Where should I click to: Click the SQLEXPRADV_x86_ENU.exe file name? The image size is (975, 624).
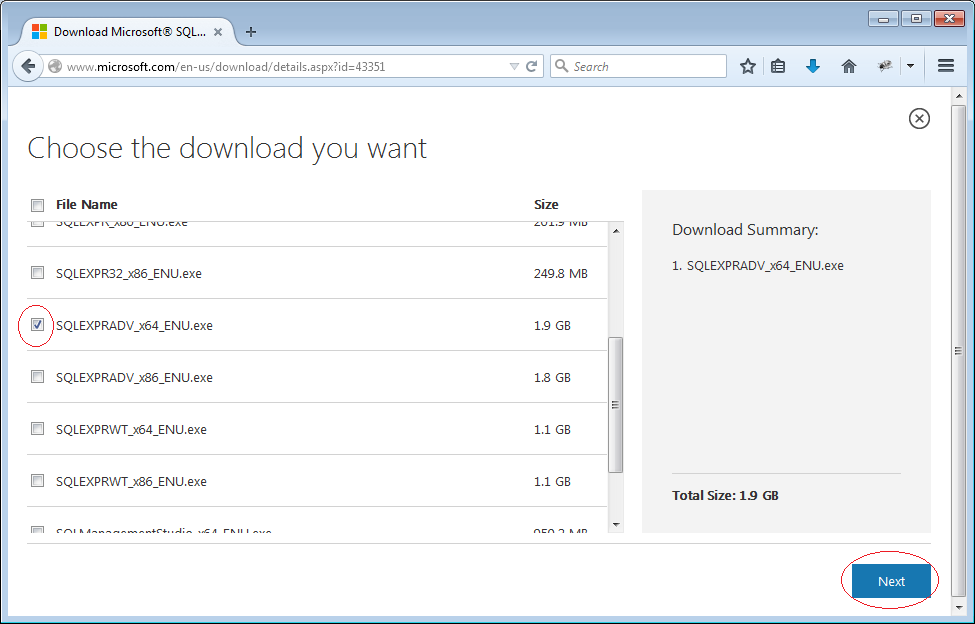tap(134, 378)
